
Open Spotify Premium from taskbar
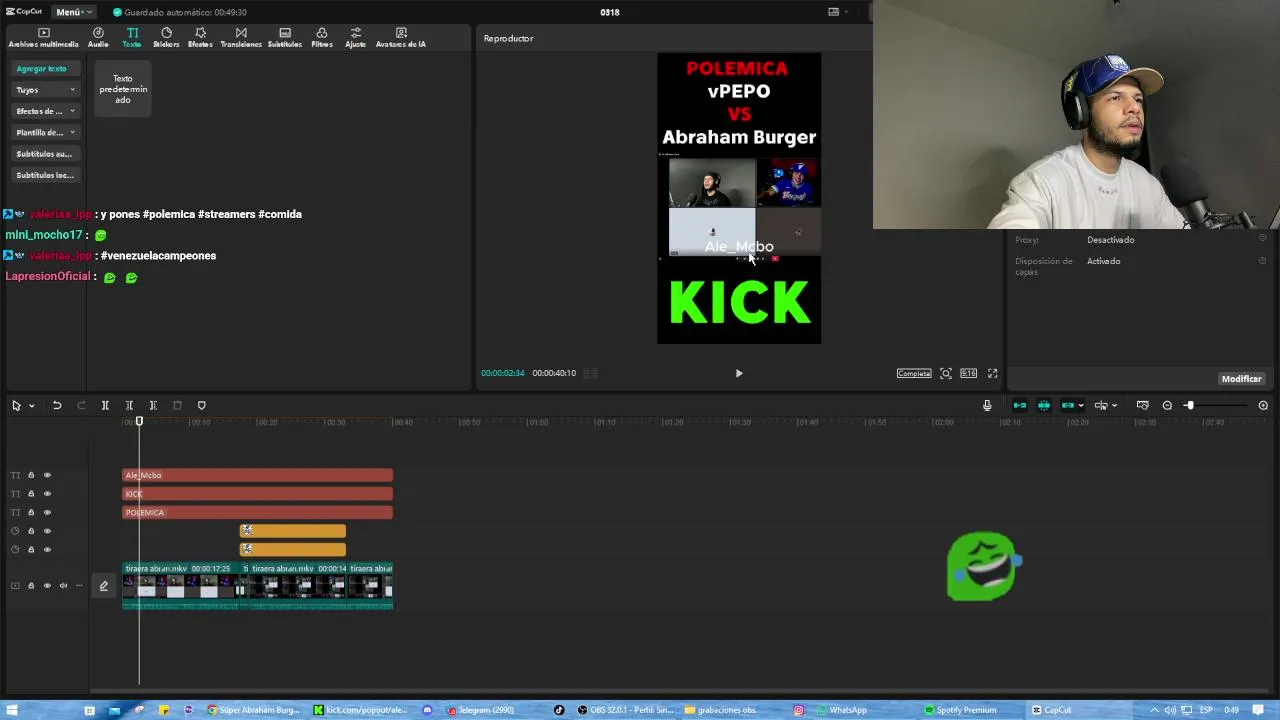click(x=961, y=710)
